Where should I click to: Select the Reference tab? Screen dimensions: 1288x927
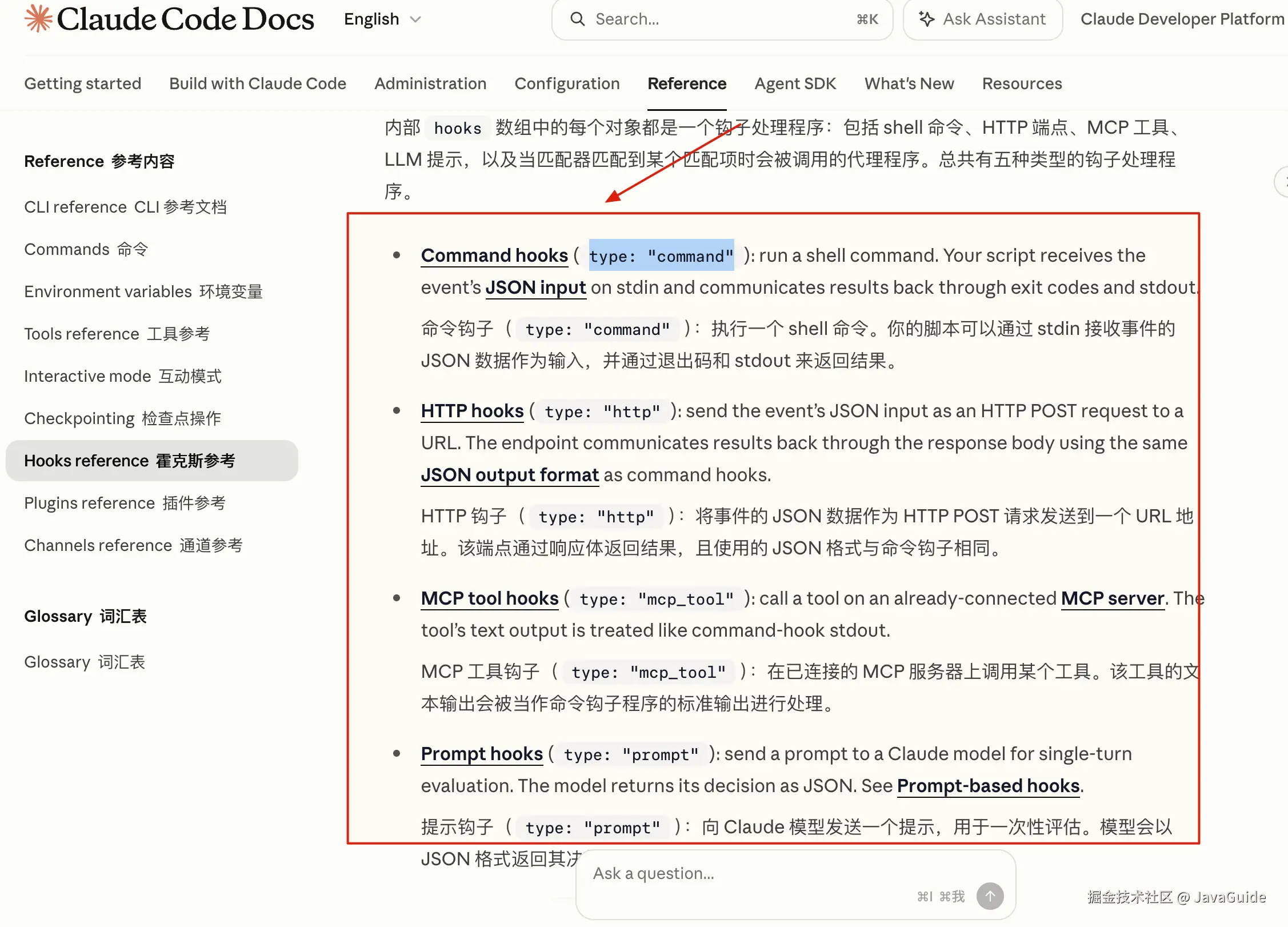(x=687, y=83)
